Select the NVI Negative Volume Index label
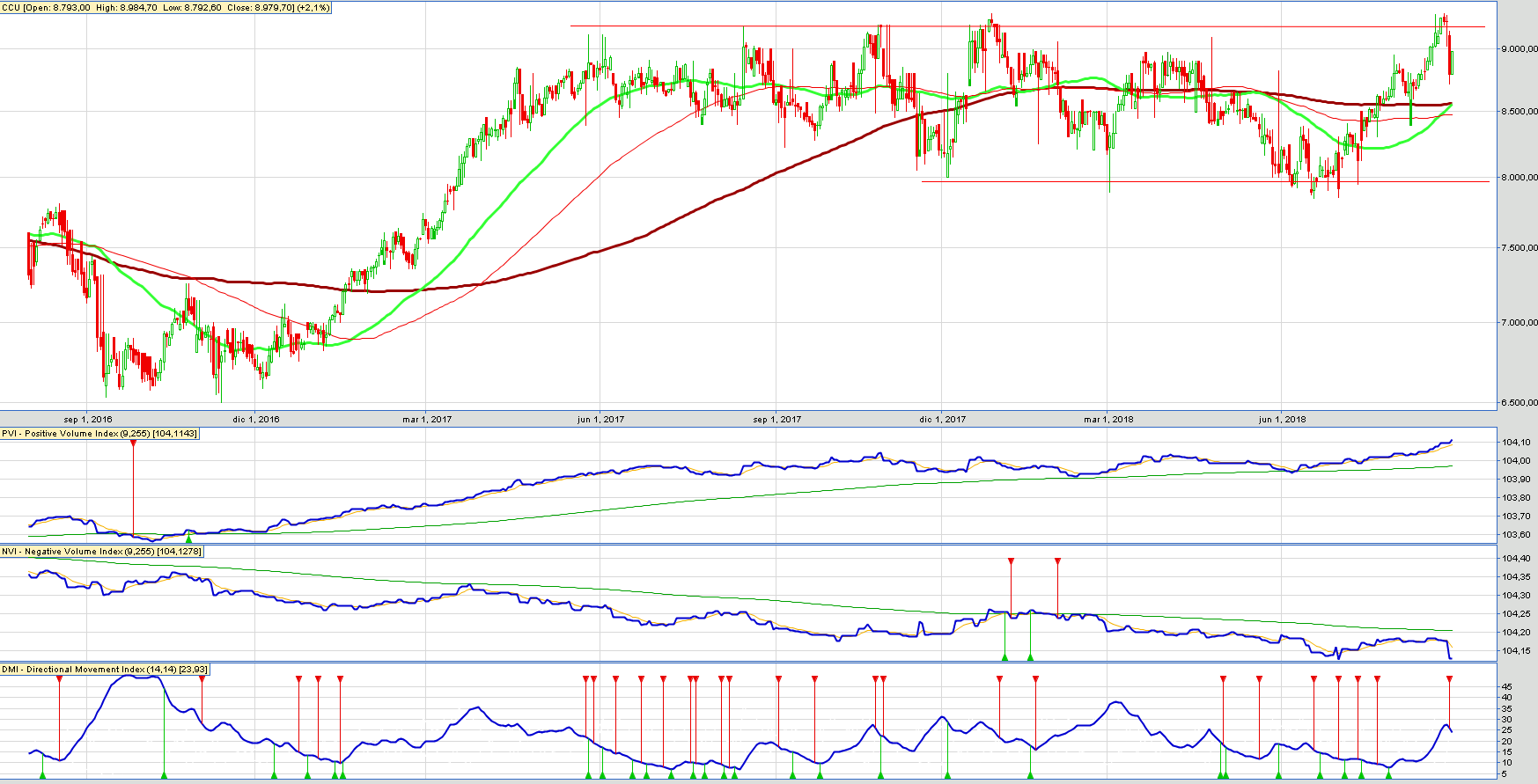The width and height of the screenshot is (1538, 784). point(102,552)
